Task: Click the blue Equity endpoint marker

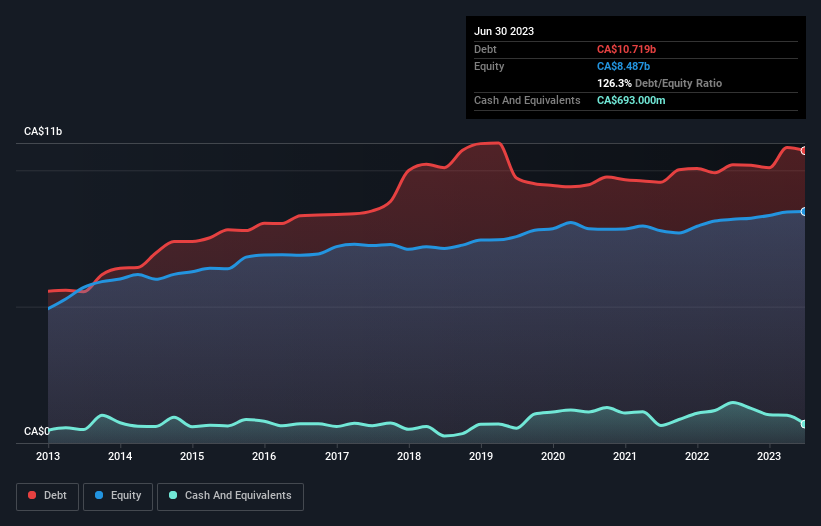Action: pos(804,211)
